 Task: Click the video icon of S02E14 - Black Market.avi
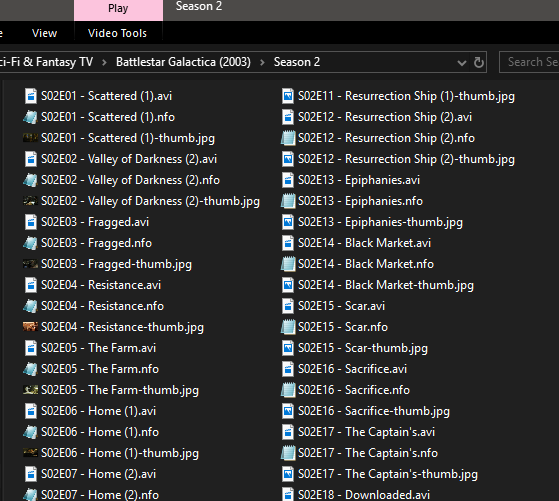(288, 243)
